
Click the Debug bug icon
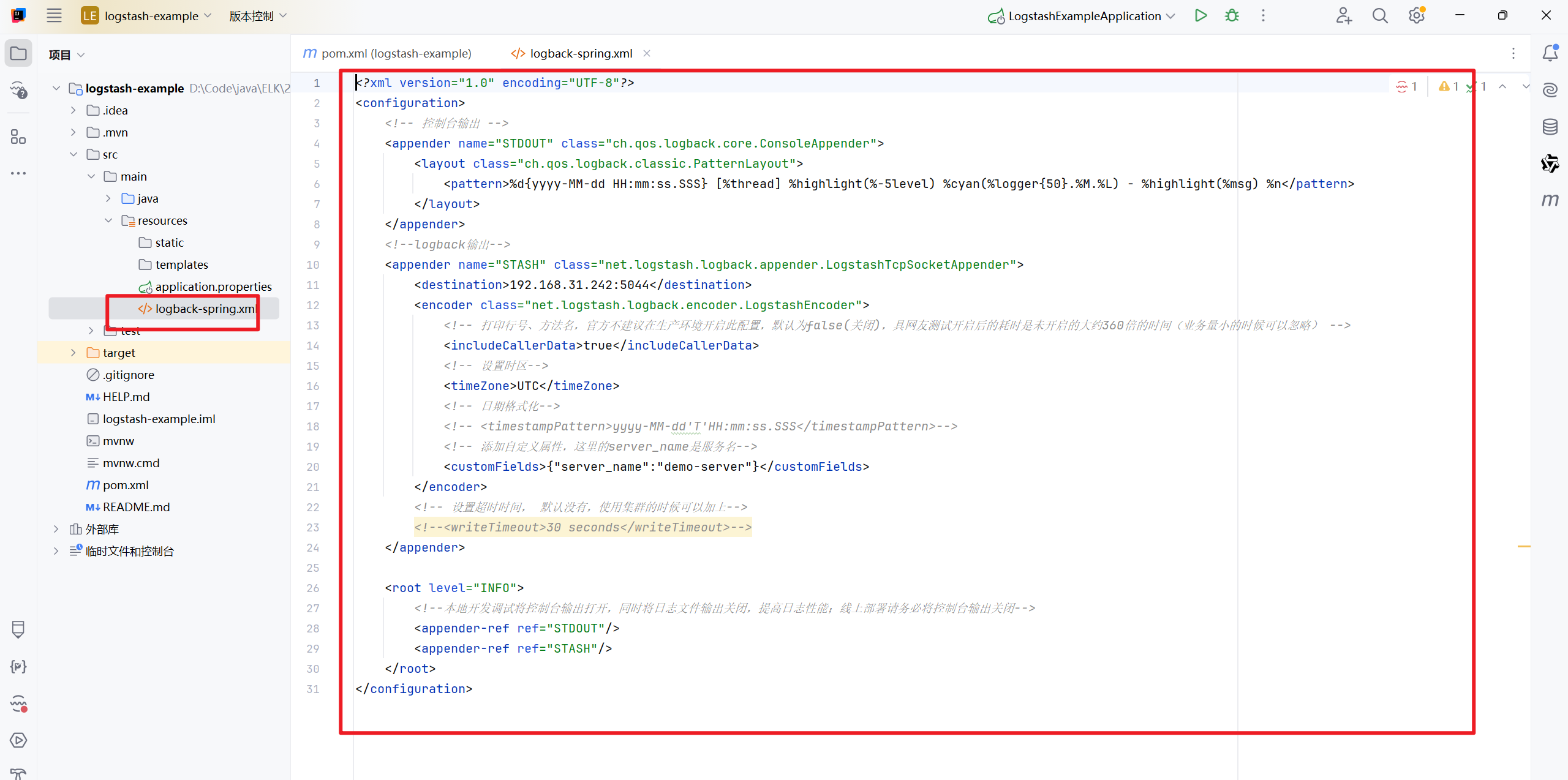(x=1232, y=16)
